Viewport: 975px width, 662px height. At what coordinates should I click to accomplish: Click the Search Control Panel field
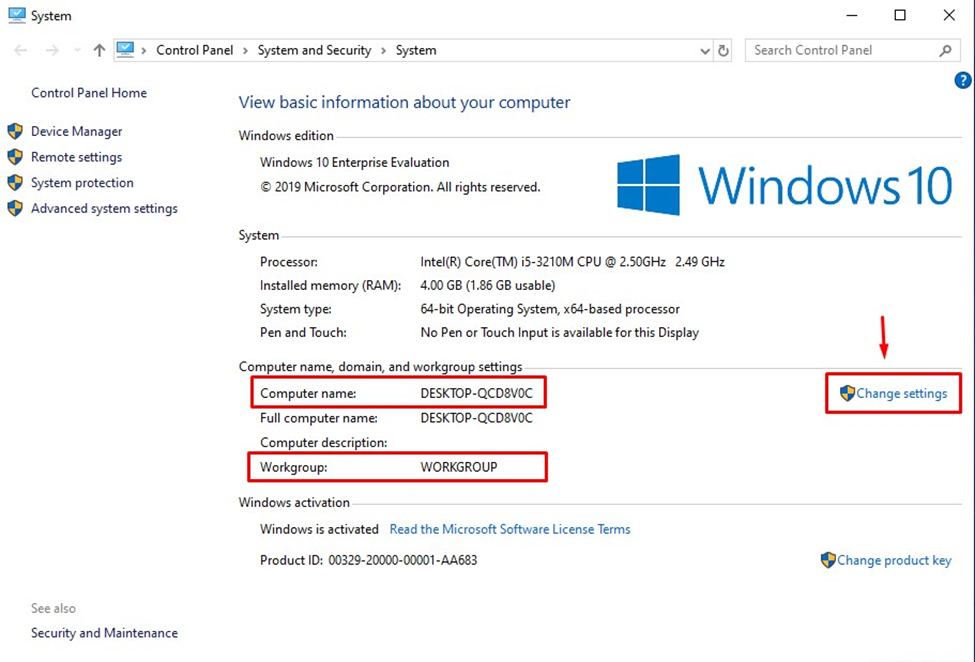click(x=840, y=50)
